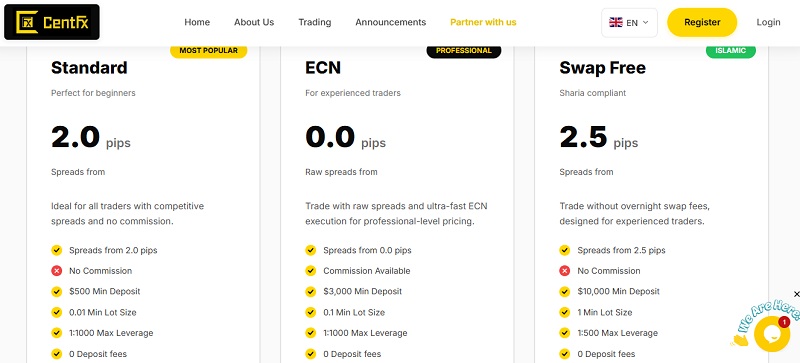Go to the Home page
Viewport: 800px width, 363px height.
coord(197,22)
